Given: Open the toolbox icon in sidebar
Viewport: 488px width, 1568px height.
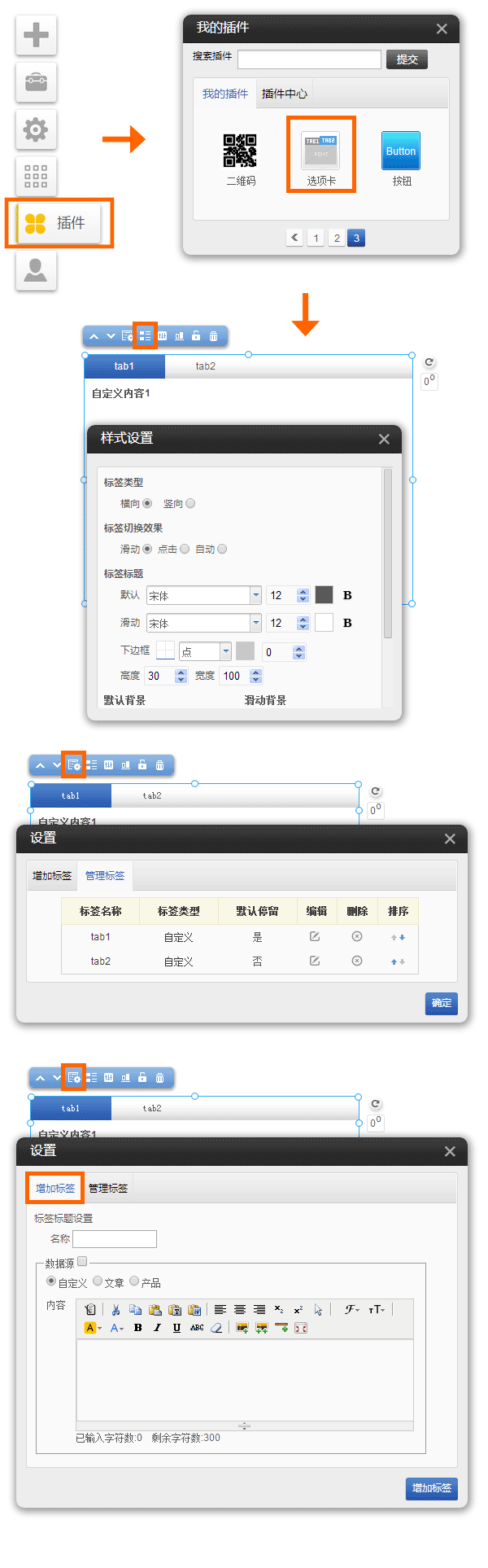Looking at the screenshot, I should click(36, 82).
